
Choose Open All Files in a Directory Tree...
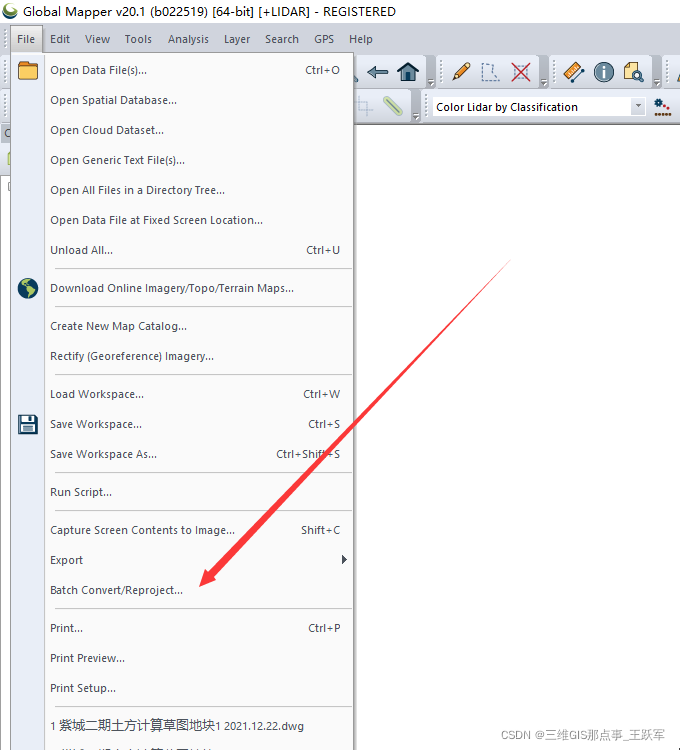coord(198,190)
